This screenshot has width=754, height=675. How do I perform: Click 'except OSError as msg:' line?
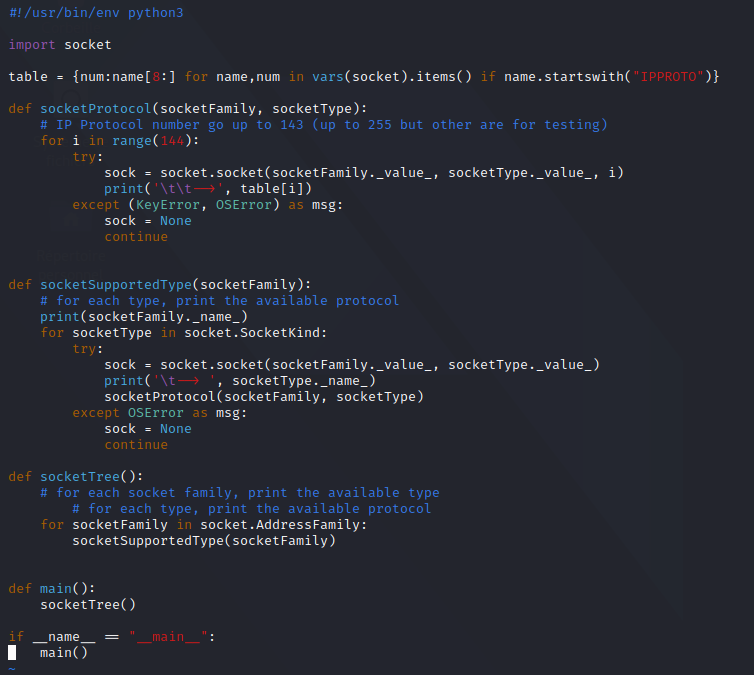click(x=160, y=412)
